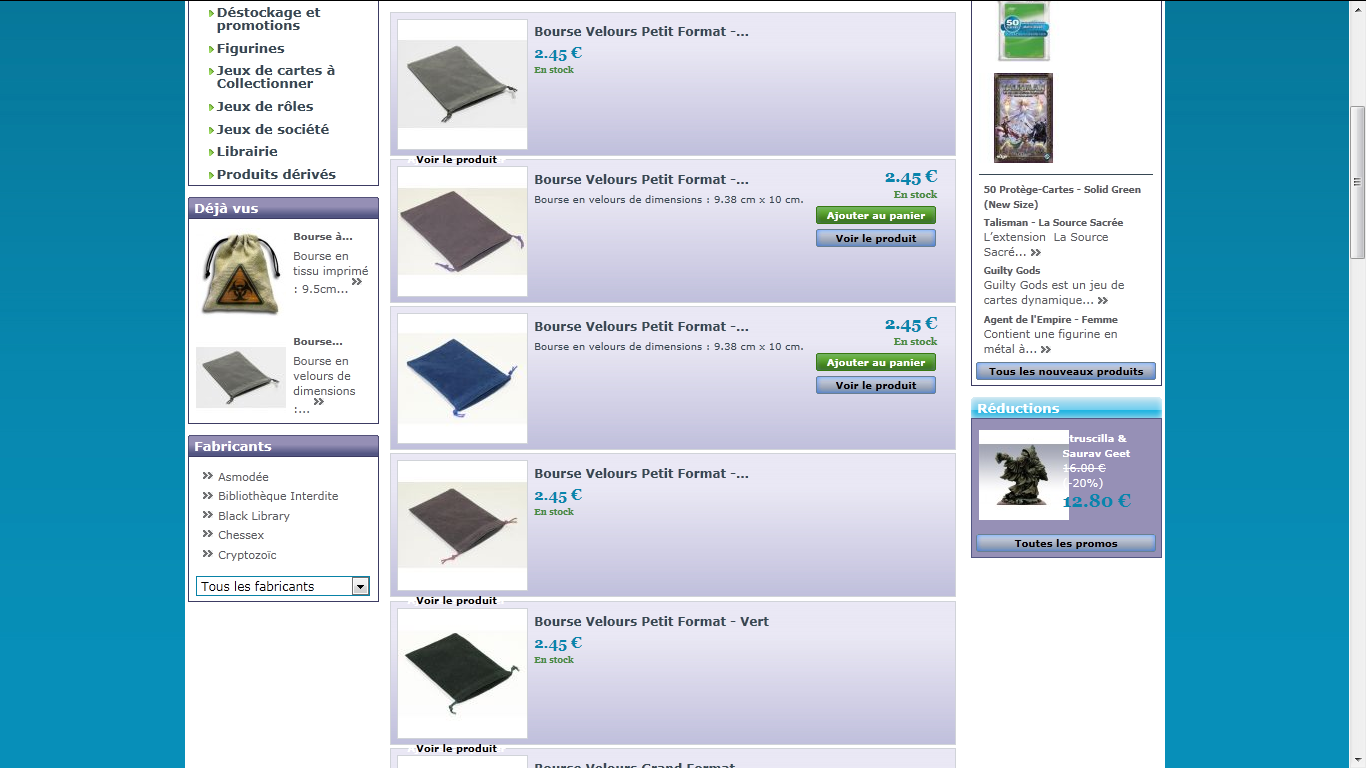The width and height of the screenshot is (1366, 768).
Task: Click the double-arrow after Guilty Gods description
Action: tap(1102, 300)
